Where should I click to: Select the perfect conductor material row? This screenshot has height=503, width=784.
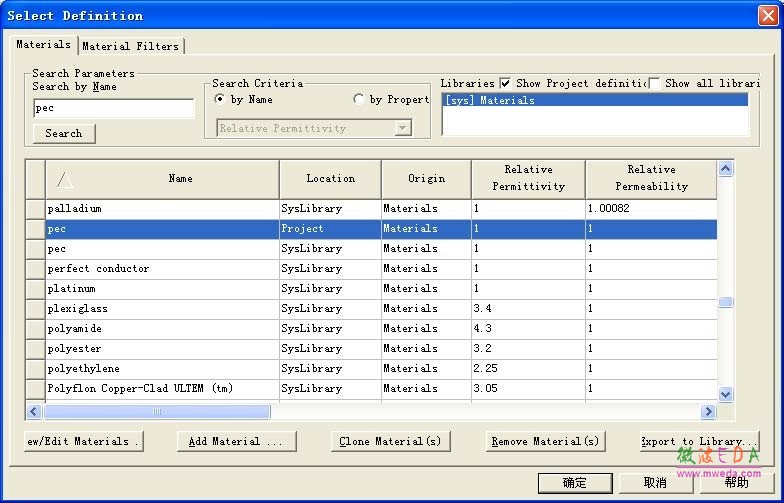tap(372, 268)
